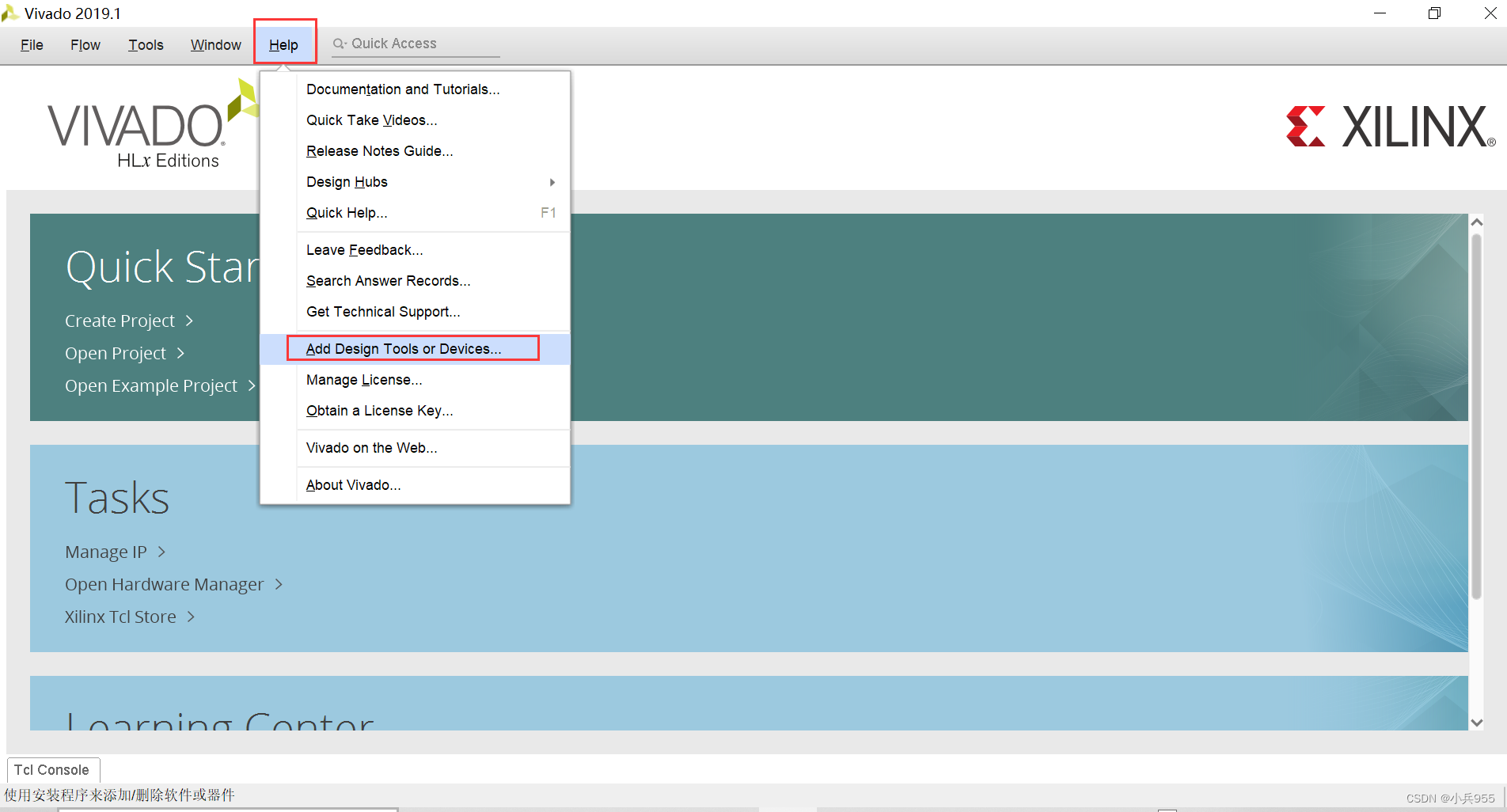This screenshot has height=812, width=1507.
Task: Click chevron next to Xilinx Tcl Store
Action: (x=191, y=617)
